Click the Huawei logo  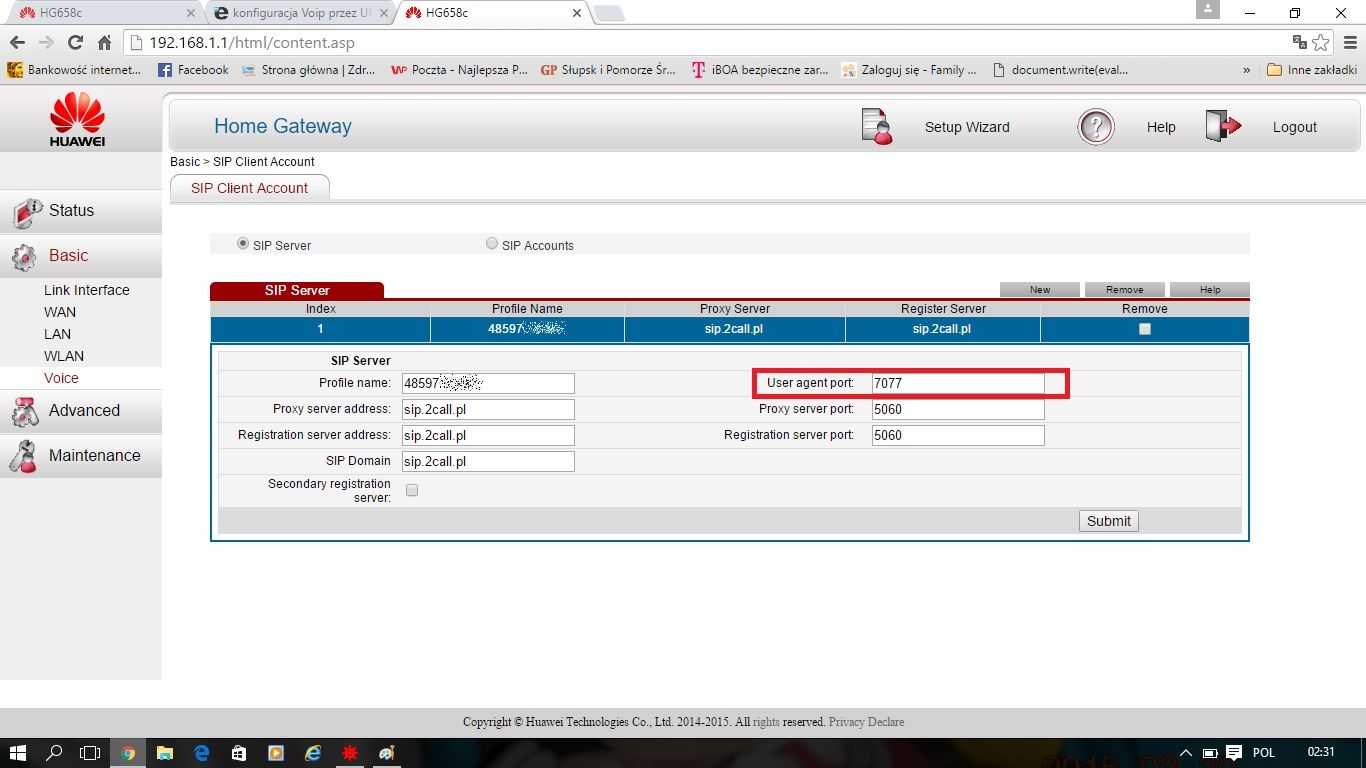point(77,119)
